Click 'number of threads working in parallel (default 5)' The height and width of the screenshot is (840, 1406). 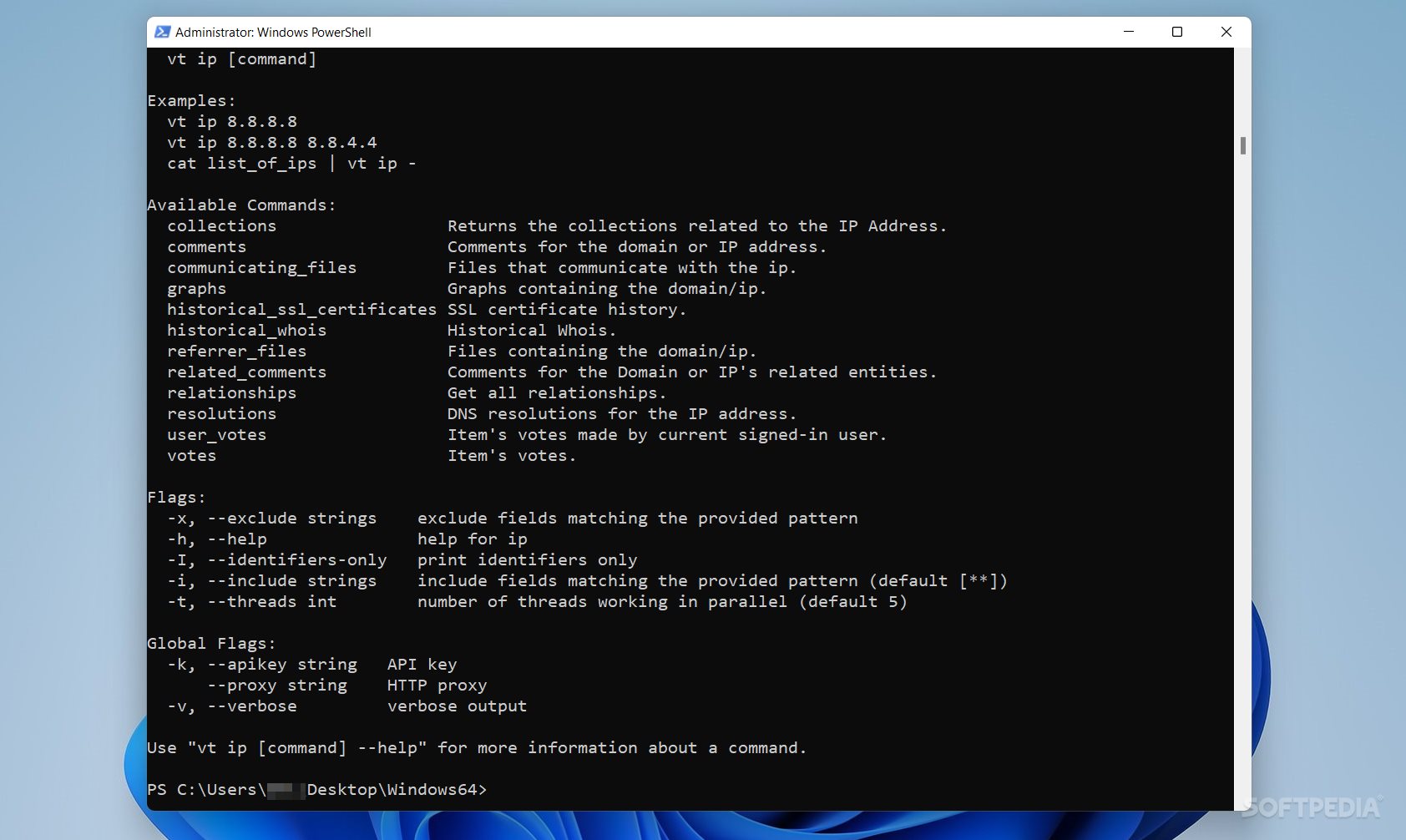click(662, 602)
